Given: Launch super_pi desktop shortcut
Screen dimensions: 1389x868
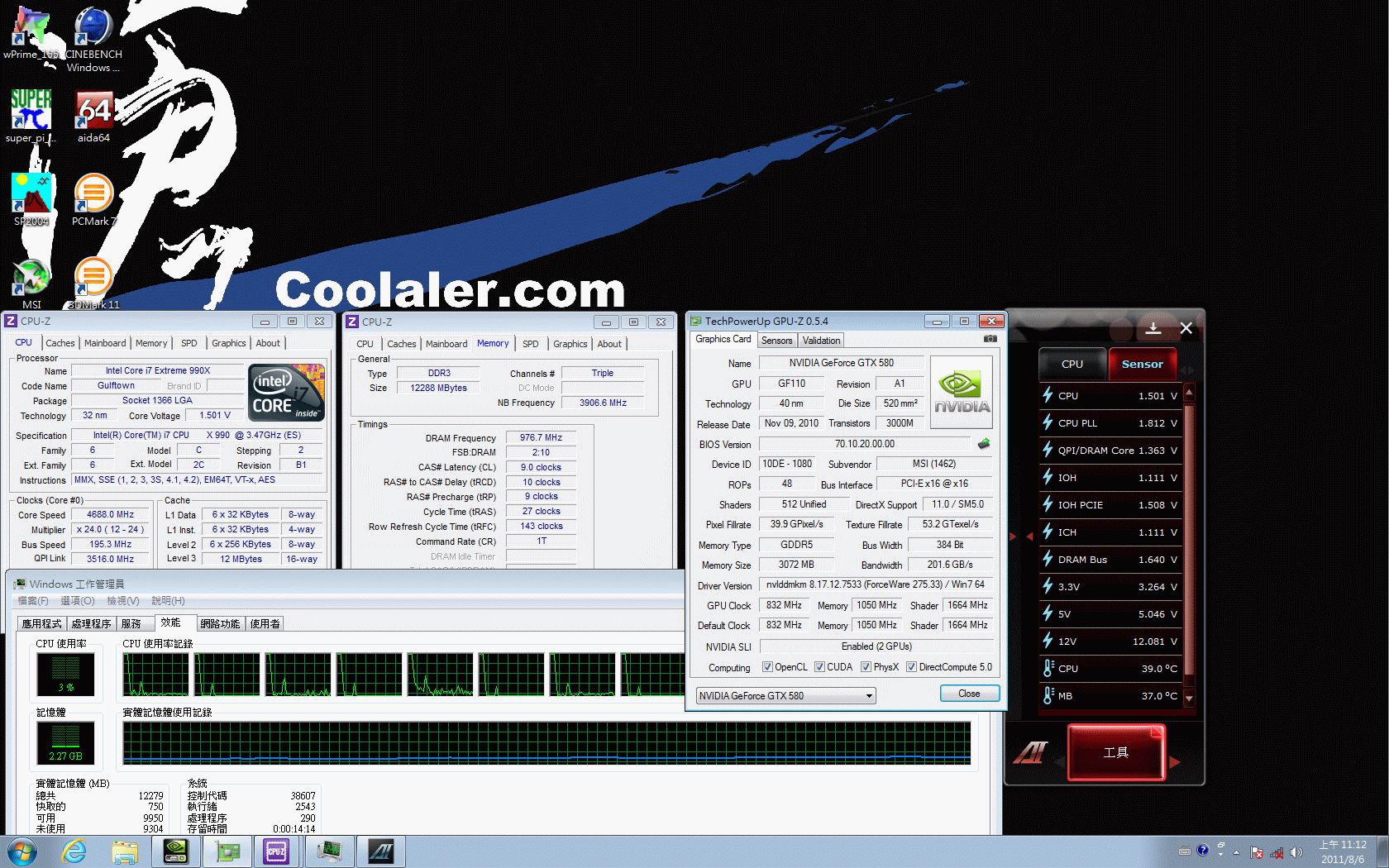Looking at the screenshot, I should tap(31, 117).
